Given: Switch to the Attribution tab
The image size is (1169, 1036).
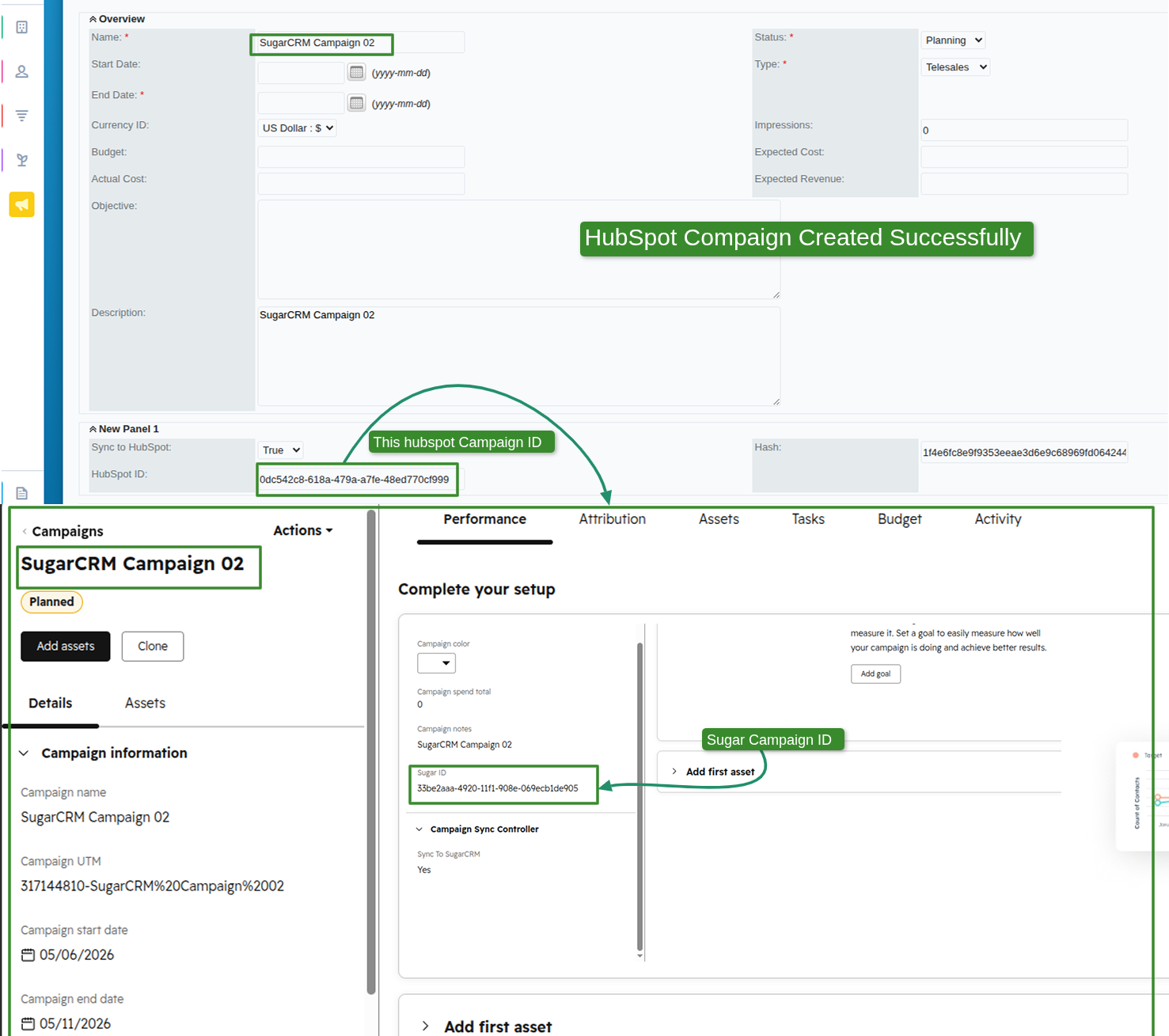Looking at the screenshot, I should coord(613,519).
